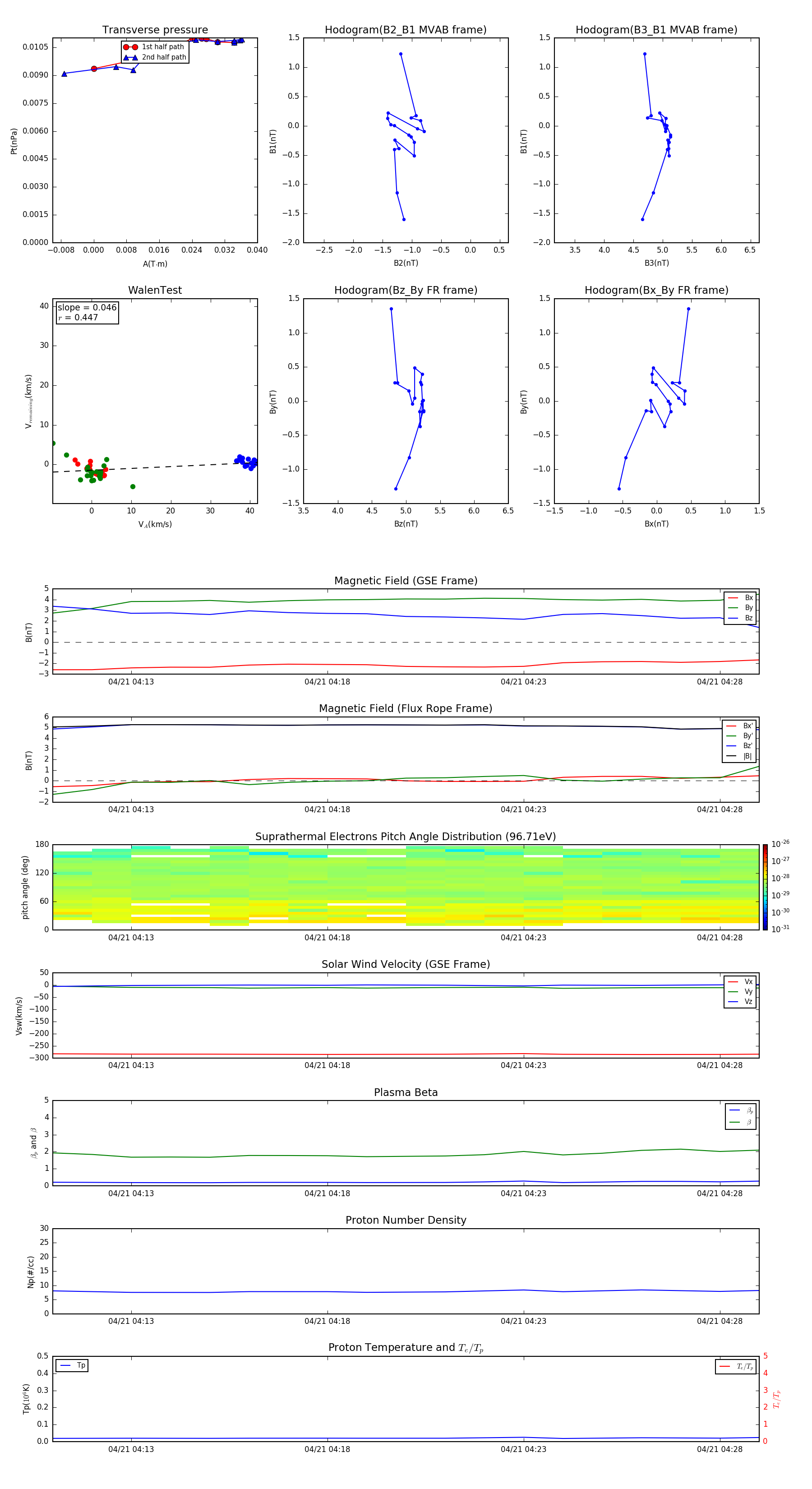Screen dimensions: 812x1489
Task: Select the By entry in GSE field legend
Action: pyautogui.click(x=740, y=608)
